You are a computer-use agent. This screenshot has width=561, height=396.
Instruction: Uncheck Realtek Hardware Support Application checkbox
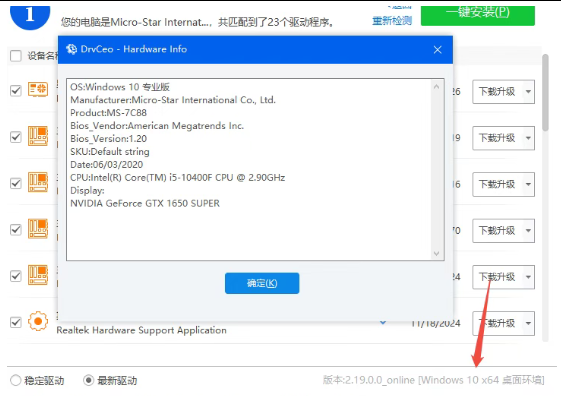pos(16,322)
